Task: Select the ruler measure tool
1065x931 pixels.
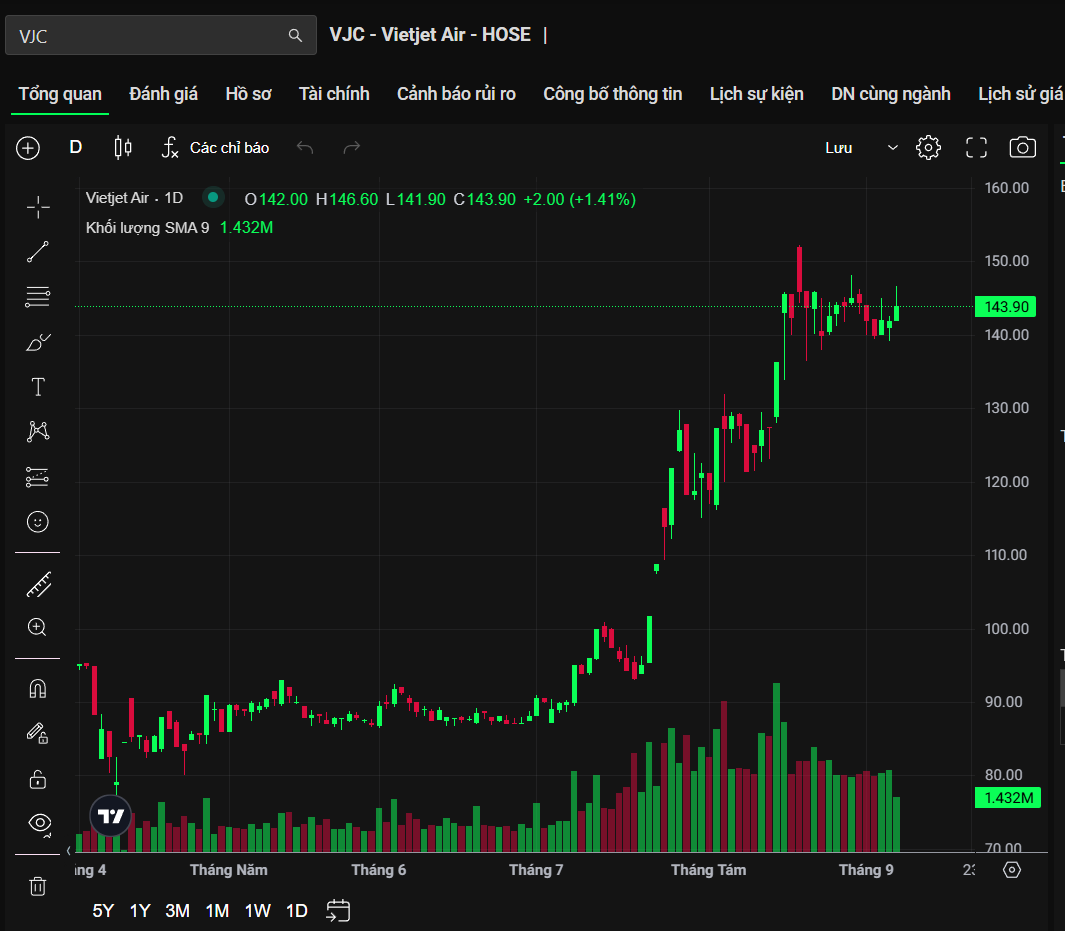Action: pyautogui.click(x=38, y=585)
